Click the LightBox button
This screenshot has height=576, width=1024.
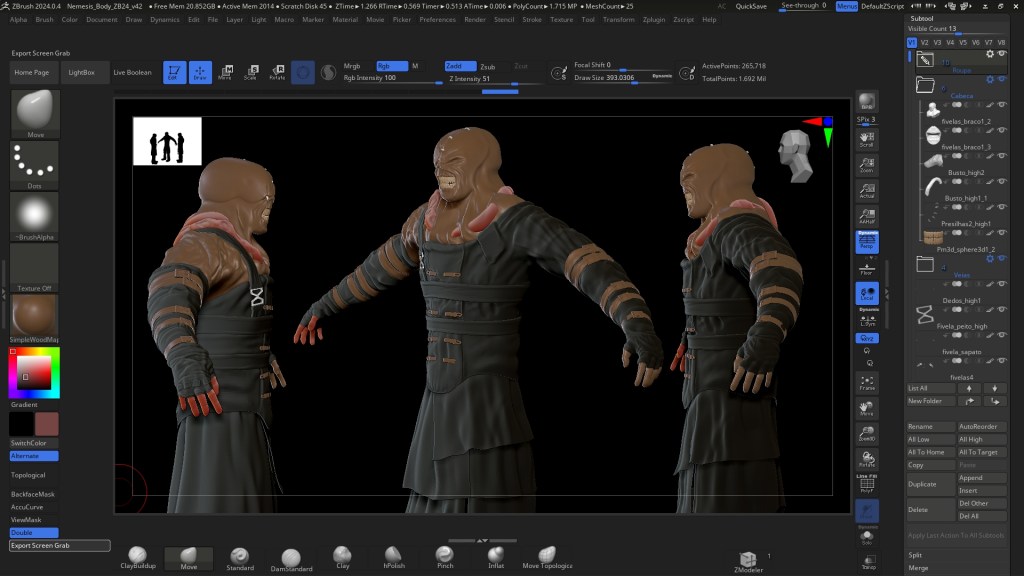coord(82,72)
